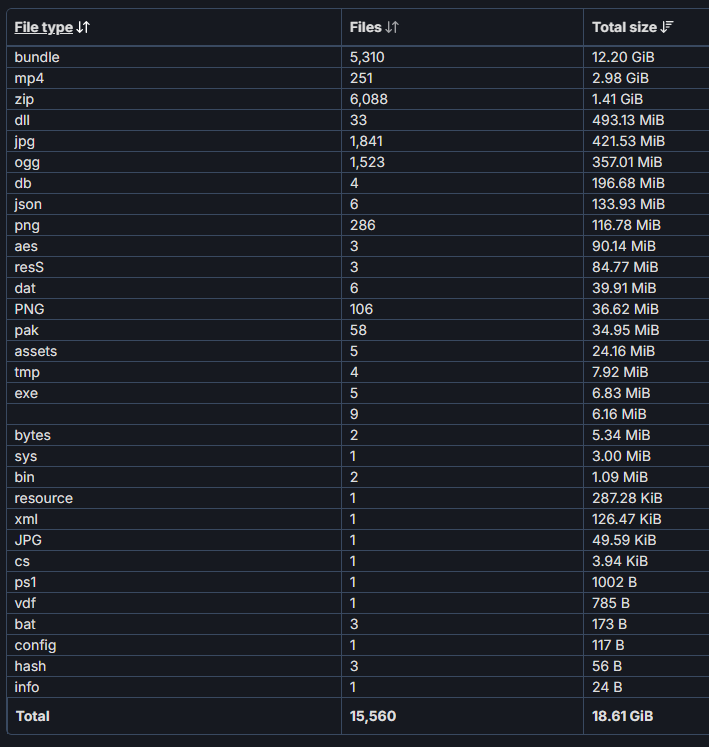709x747 pixels.
Task: Select the assets file type row
Action: click(358, 351)
